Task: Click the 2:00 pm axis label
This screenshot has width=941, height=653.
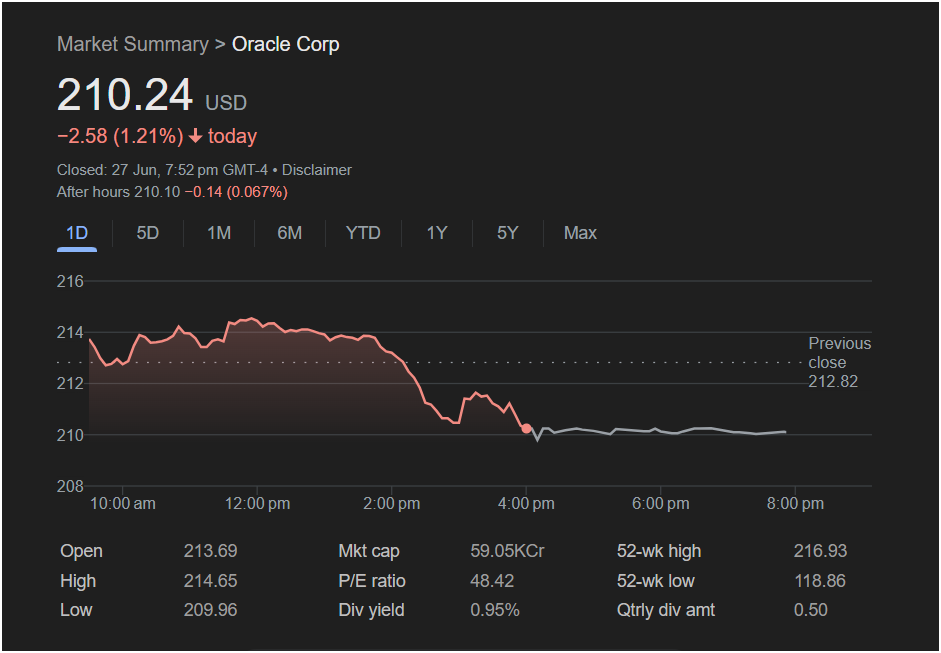Action: click(x=392, y=504)
